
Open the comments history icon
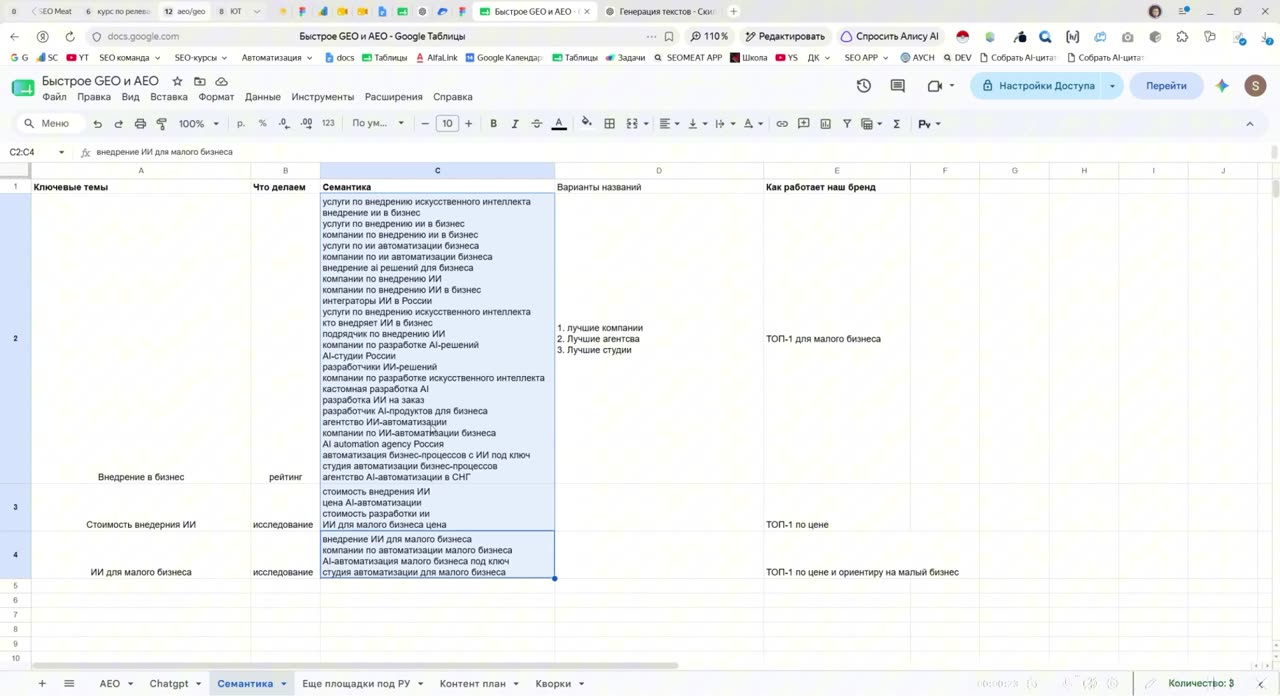(897, 86)
